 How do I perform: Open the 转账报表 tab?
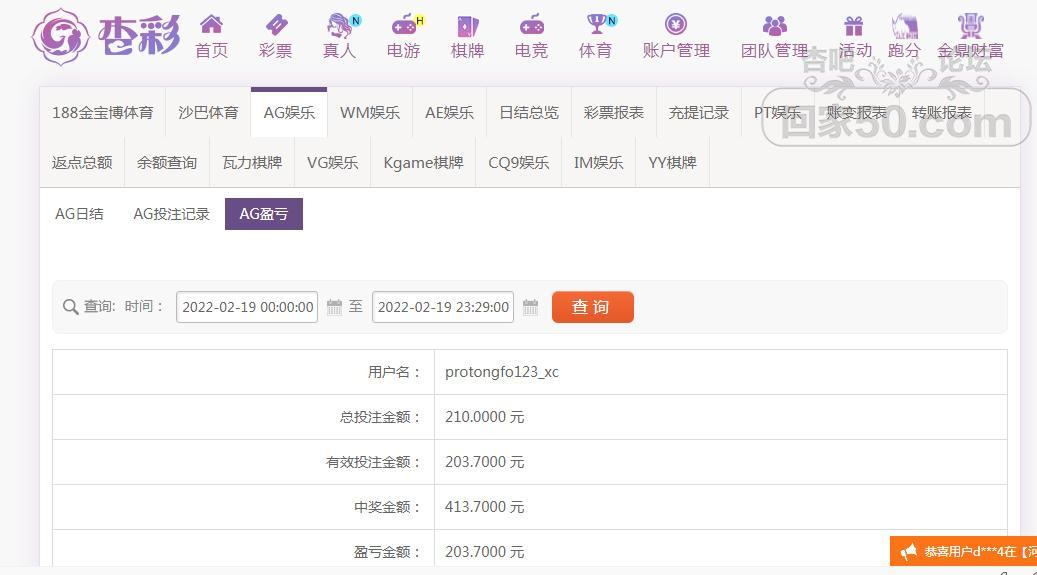[941, 112]
